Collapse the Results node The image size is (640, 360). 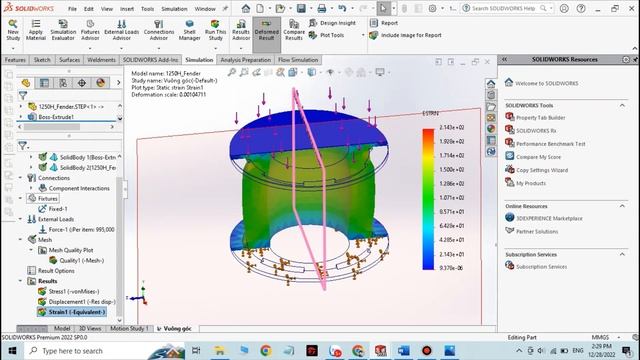[20, 281]
